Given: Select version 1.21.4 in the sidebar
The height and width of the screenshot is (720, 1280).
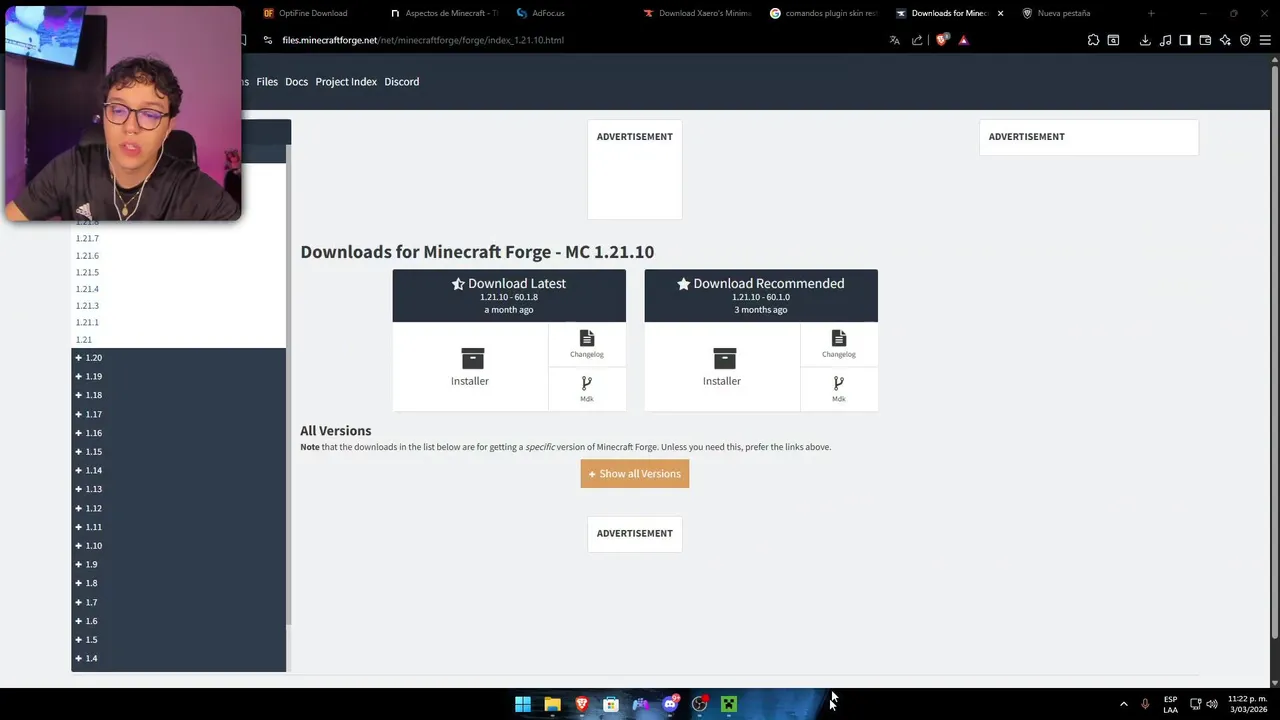Looking at the screenshot, I should click(x=87, y=289).
